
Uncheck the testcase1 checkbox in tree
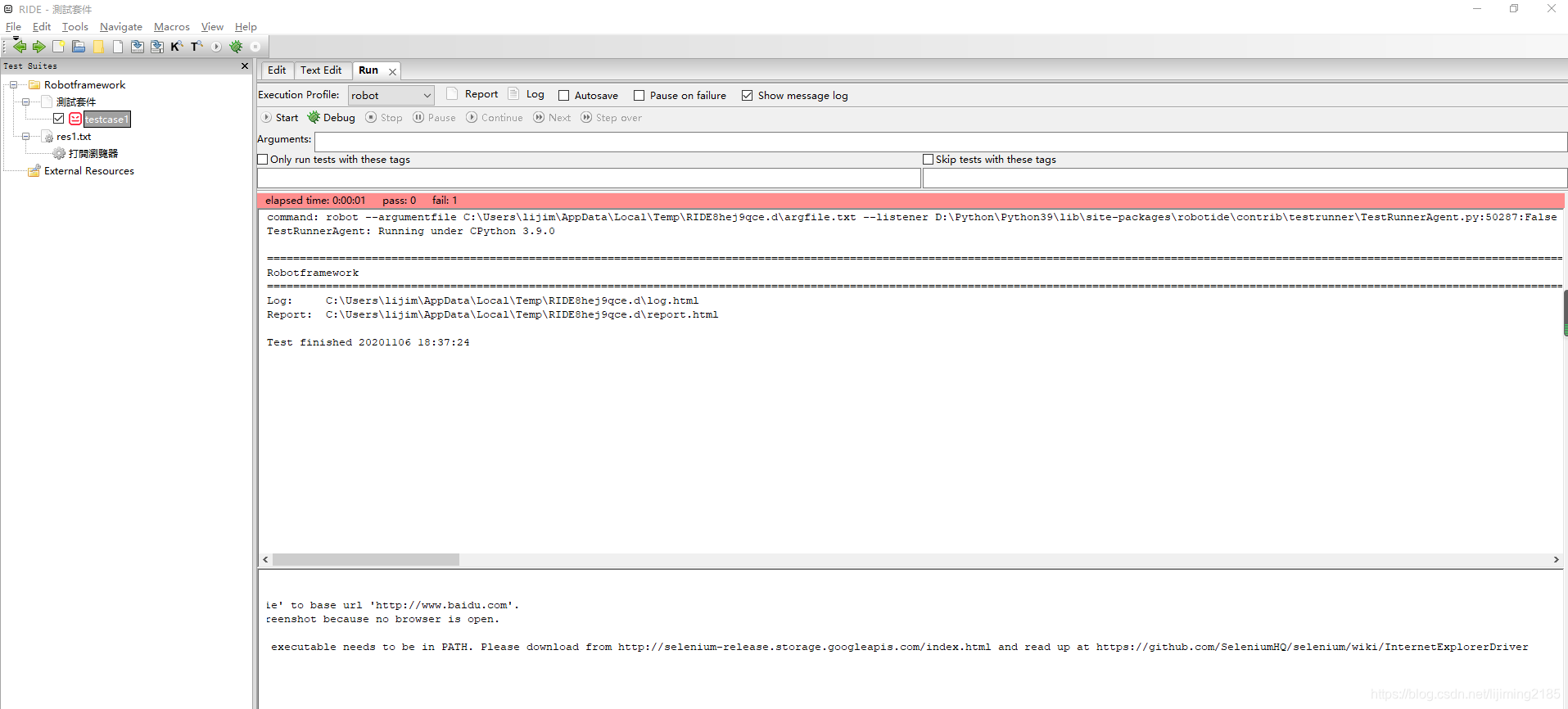click(x=59, y=120)
